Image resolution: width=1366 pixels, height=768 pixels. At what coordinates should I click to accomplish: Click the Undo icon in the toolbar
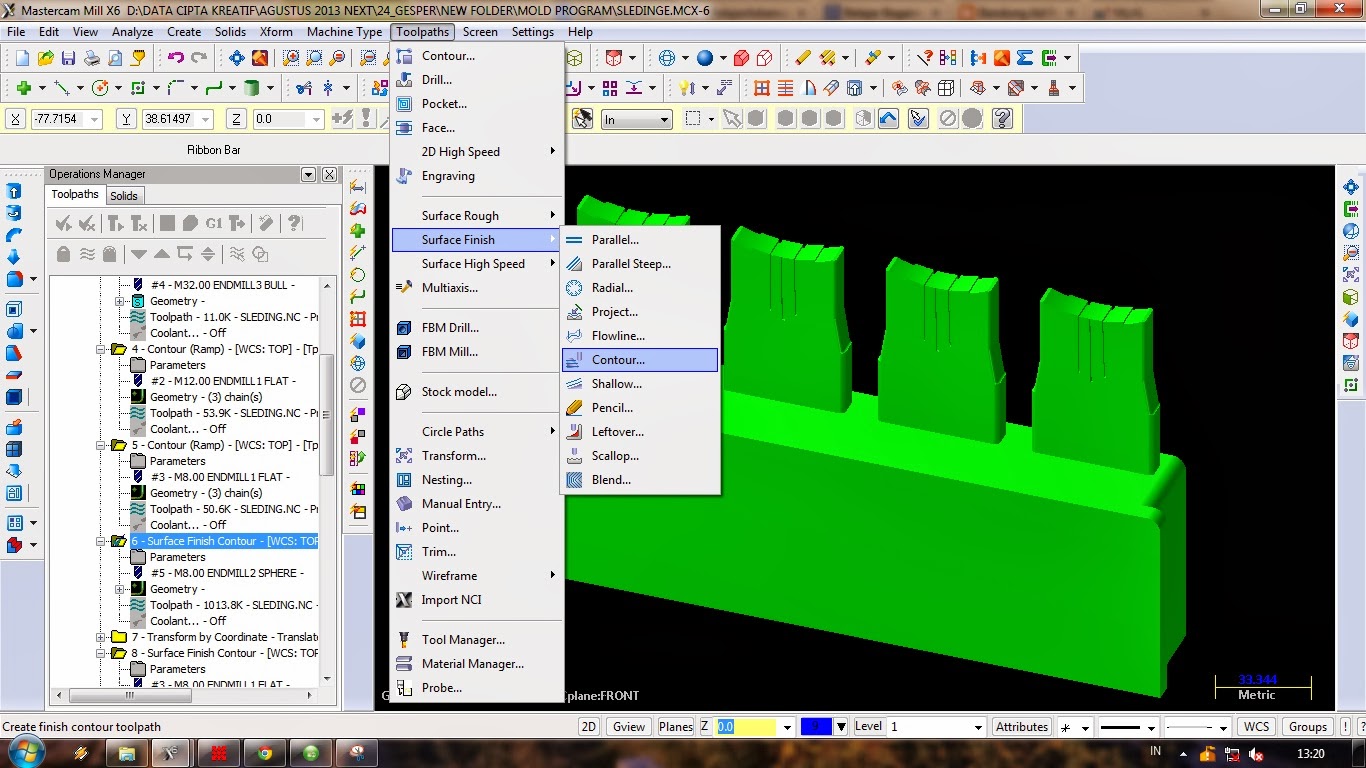coord(178,58)
